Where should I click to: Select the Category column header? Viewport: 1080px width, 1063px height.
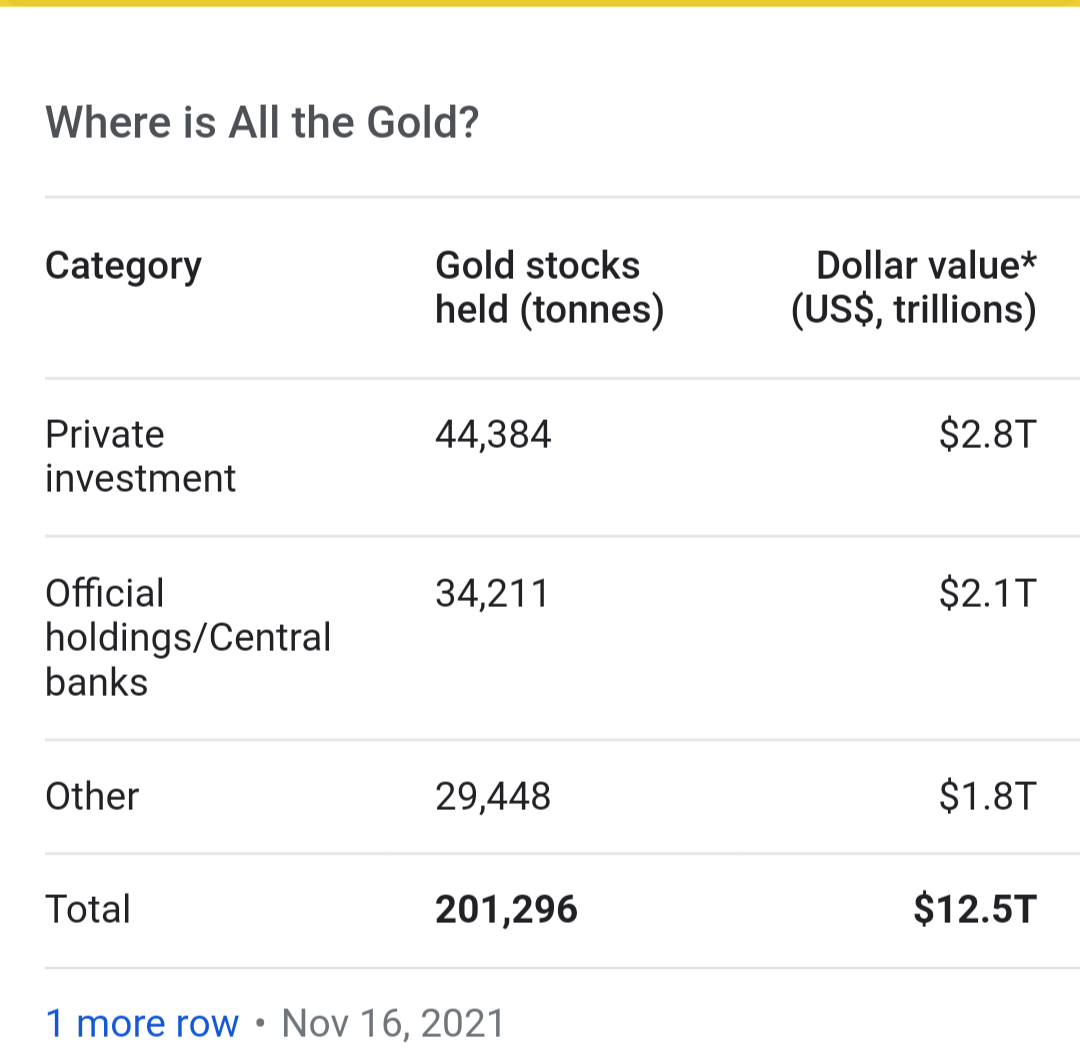click(x=123, y=267)
